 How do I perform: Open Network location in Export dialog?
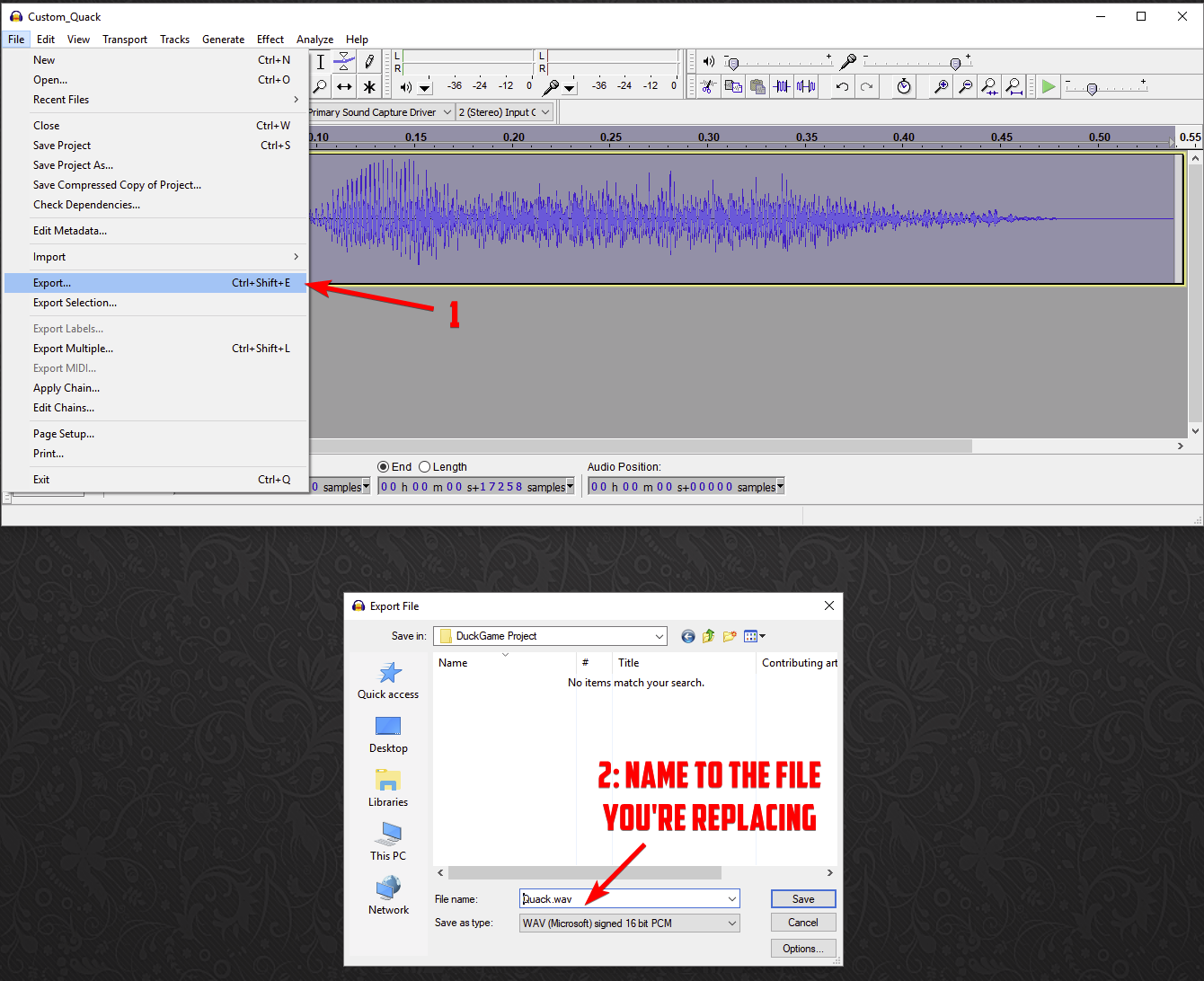point(388,897)
